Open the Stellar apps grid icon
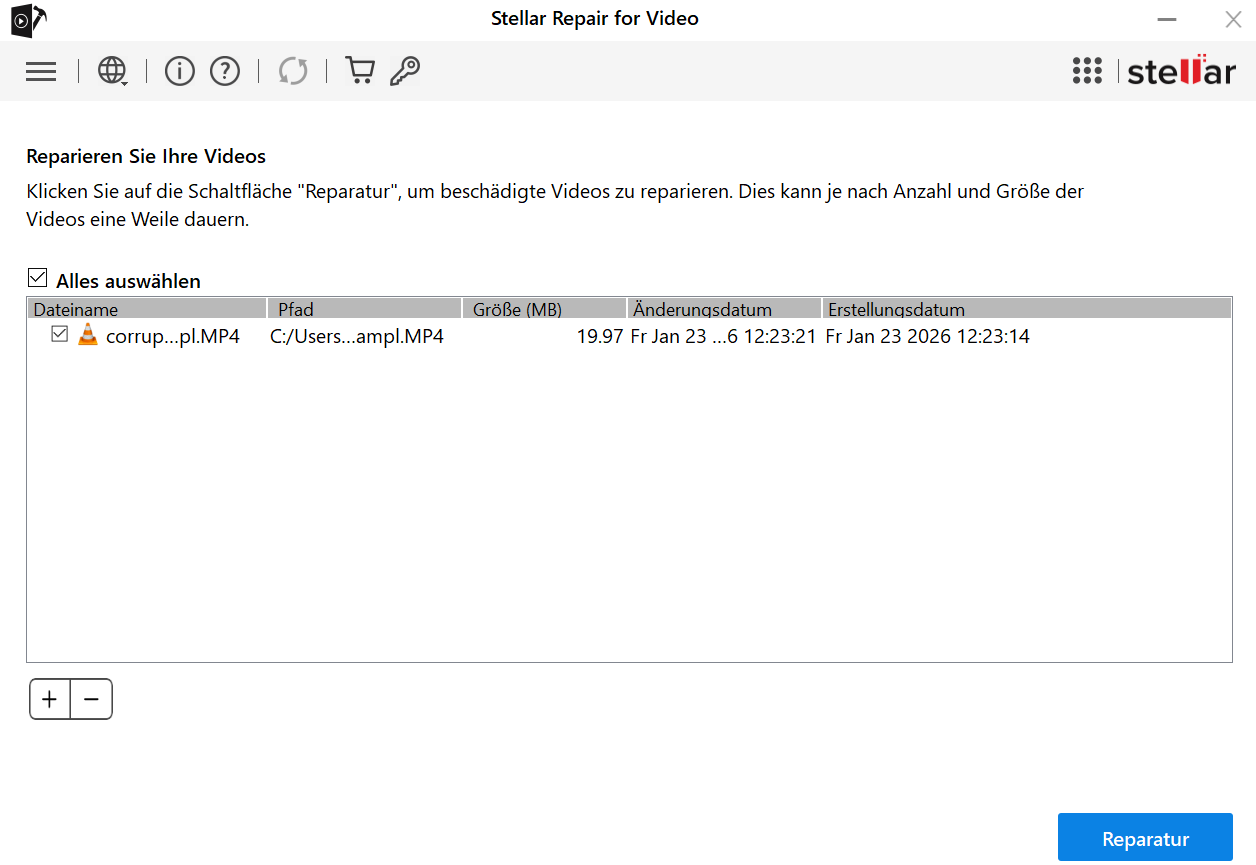Screen dimensions: 1256x865 [x=1087, y=71]
